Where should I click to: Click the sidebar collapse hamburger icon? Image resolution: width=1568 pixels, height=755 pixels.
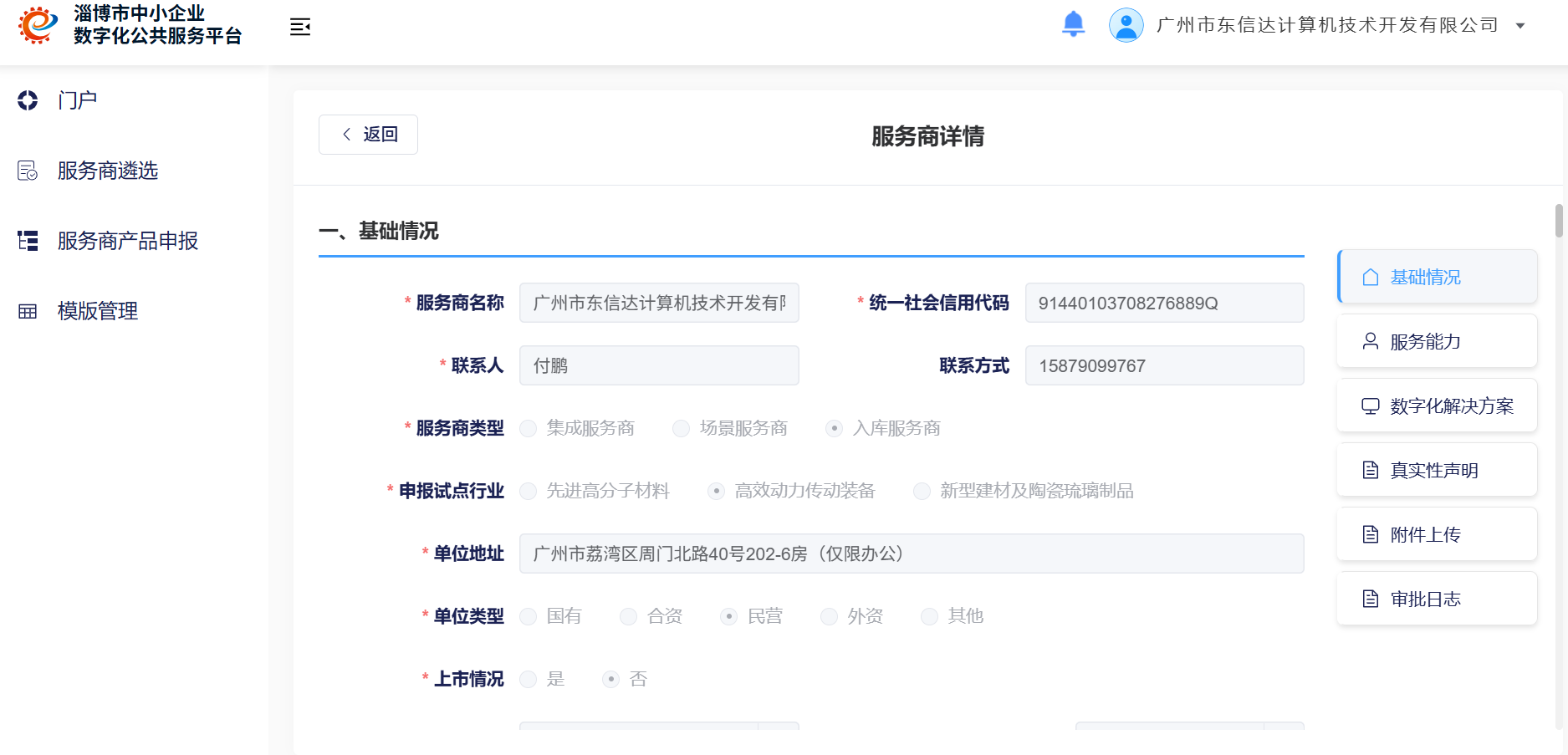[x=300, y=27]
